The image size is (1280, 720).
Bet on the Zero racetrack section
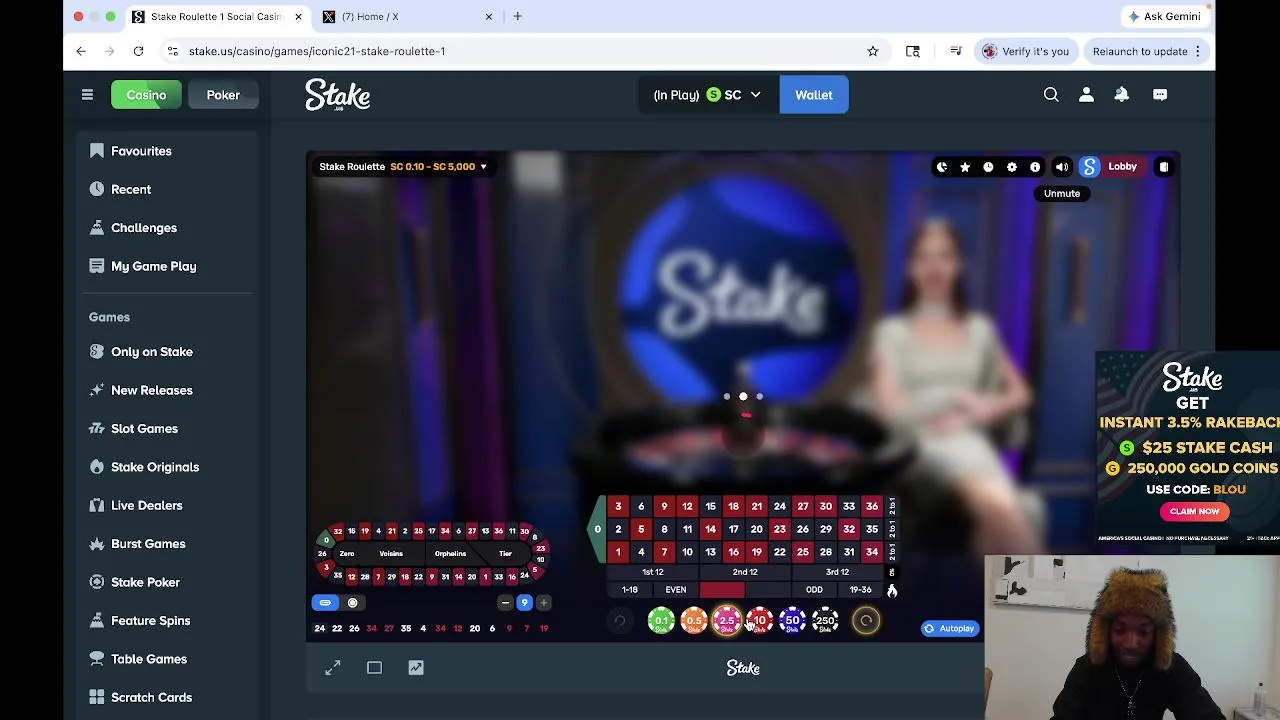tap(347, 553)
